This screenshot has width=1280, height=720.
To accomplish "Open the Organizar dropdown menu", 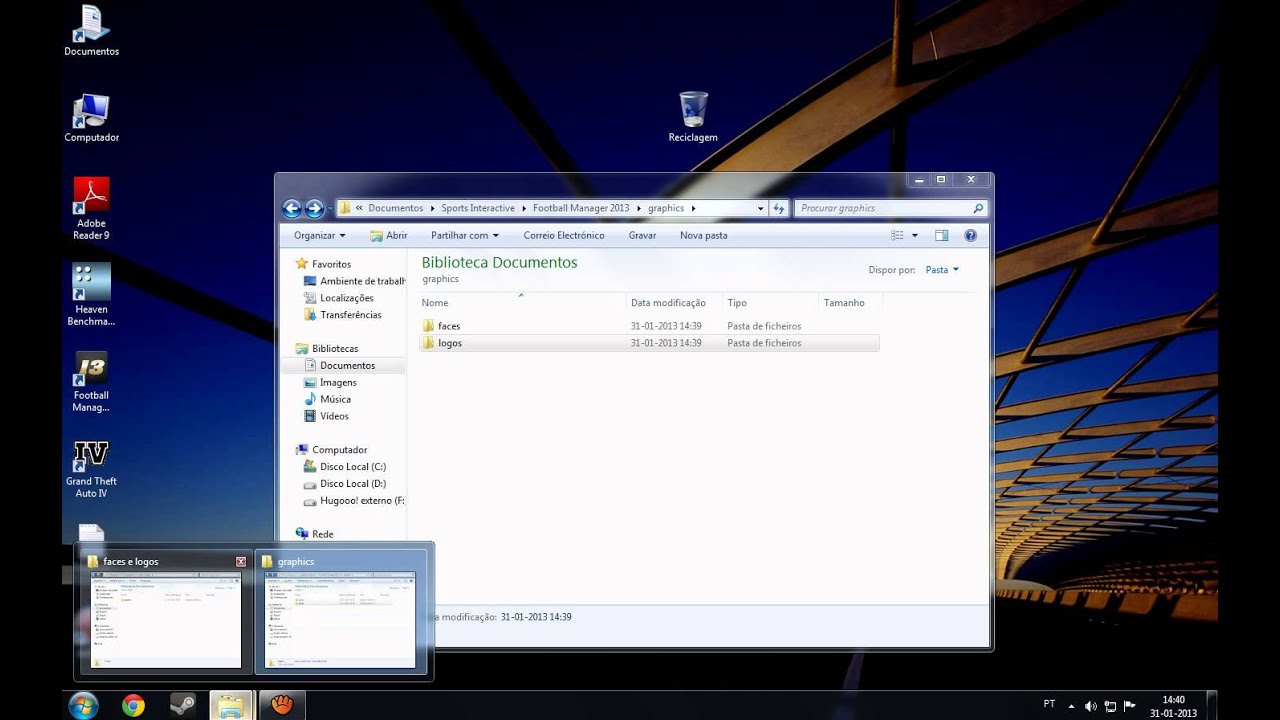I will click(319, 236).
